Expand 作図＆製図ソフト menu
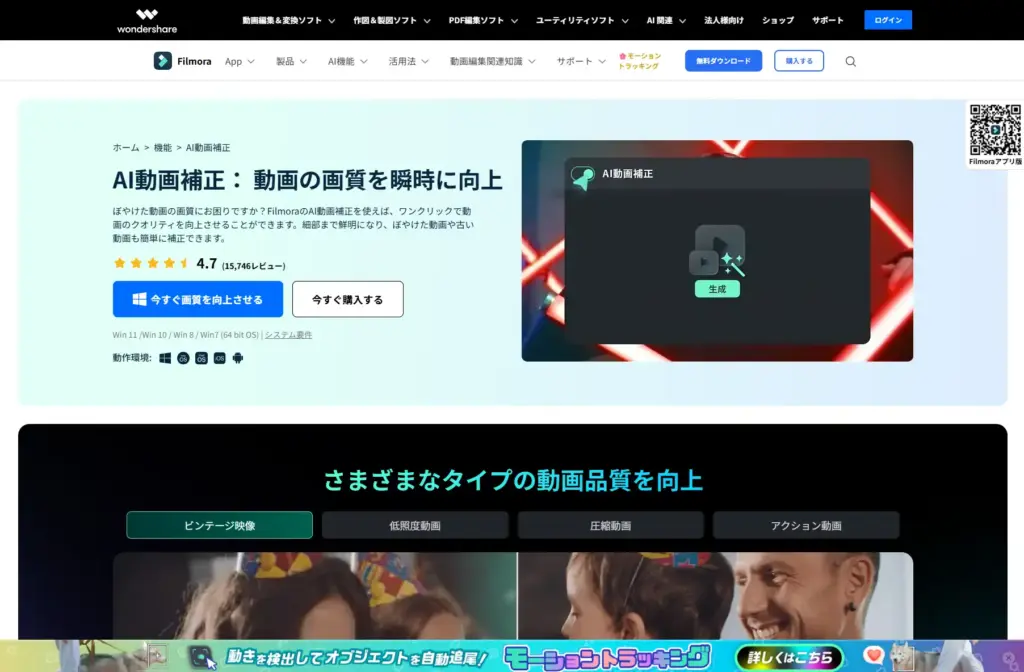Screen dimensions: 1024x672 [392, 20]
